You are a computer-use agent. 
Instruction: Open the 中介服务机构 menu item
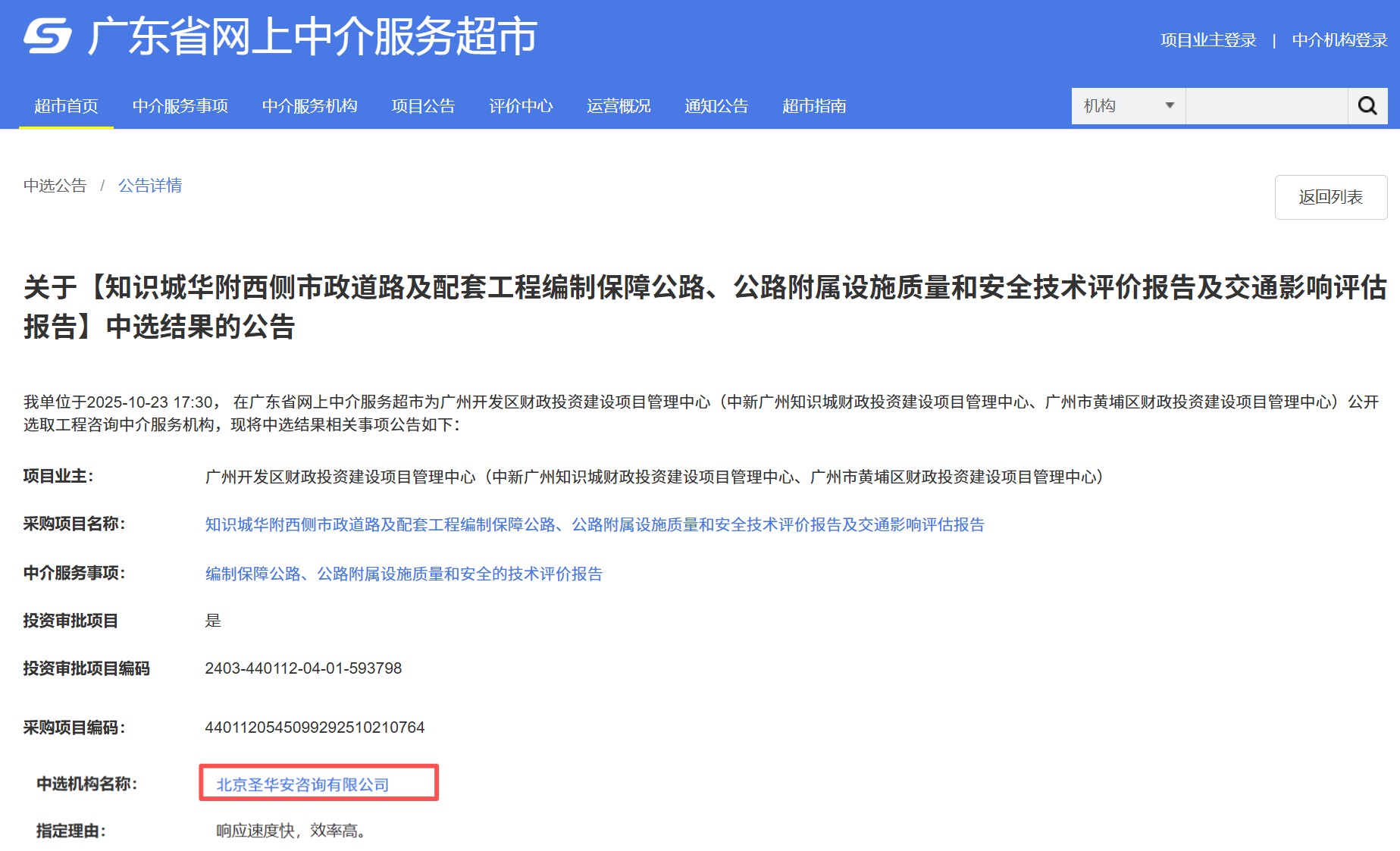coord(309,106)
